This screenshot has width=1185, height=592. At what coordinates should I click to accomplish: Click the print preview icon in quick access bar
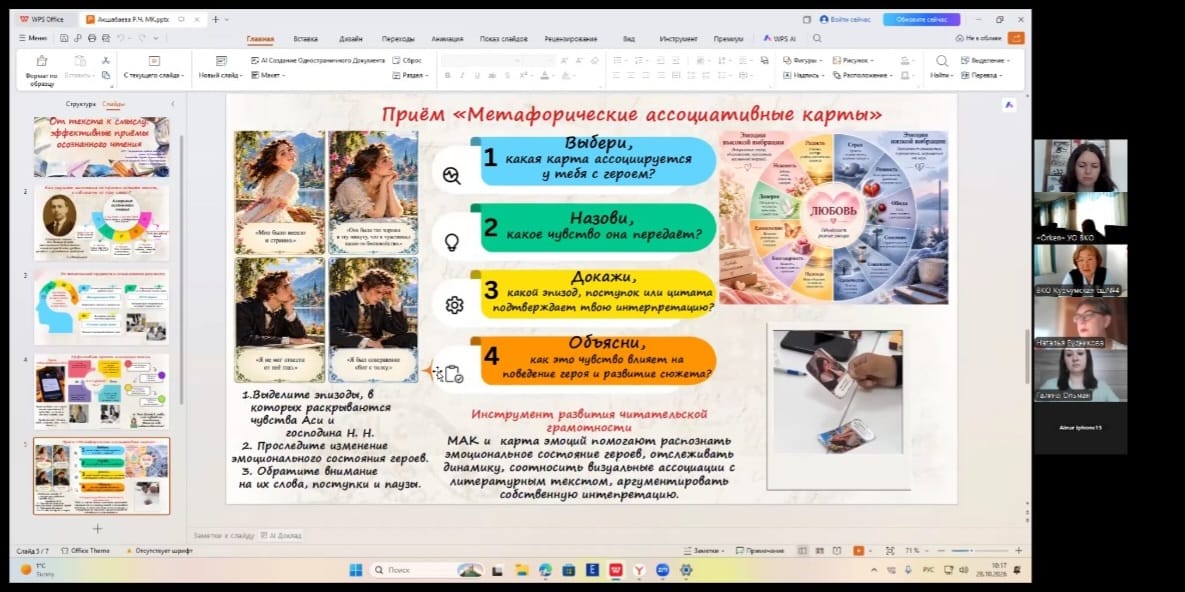[106, 38]
